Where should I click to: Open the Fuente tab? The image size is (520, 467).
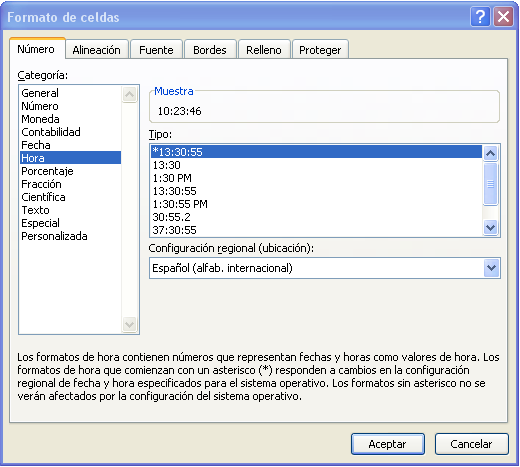point(156,50)
